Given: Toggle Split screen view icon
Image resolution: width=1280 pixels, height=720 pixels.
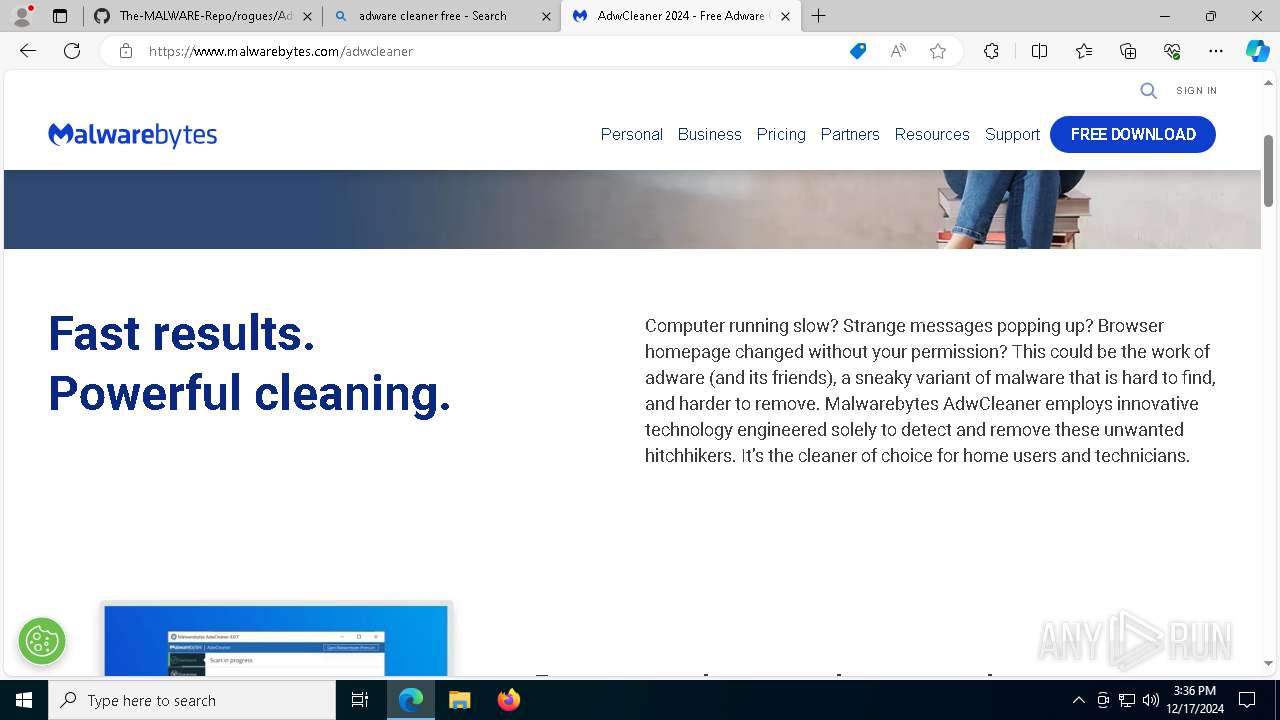Looking at the screenshot, I should [1039, 51].
